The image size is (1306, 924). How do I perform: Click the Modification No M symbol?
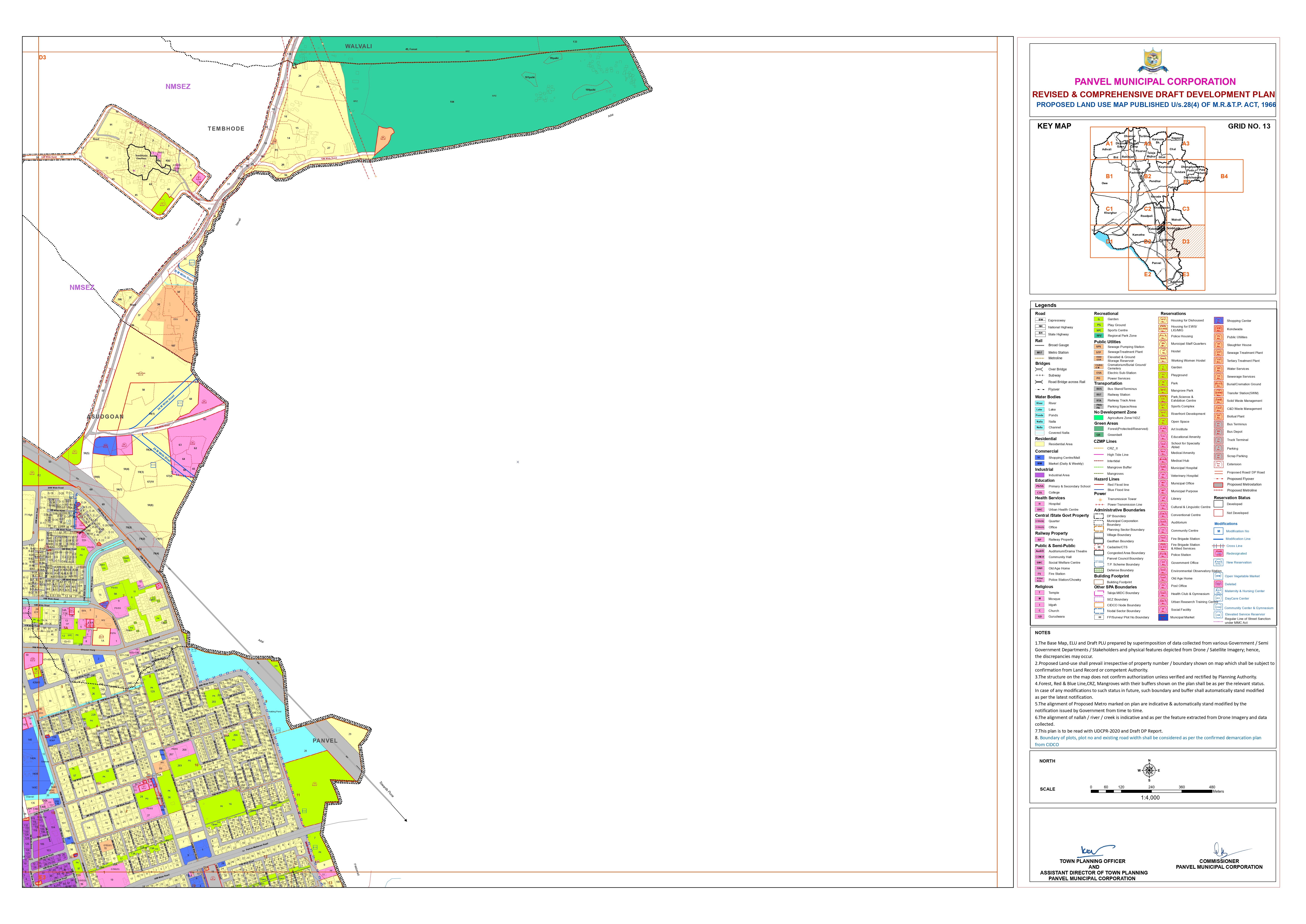pyautogui.click(x=1218, y=531)
